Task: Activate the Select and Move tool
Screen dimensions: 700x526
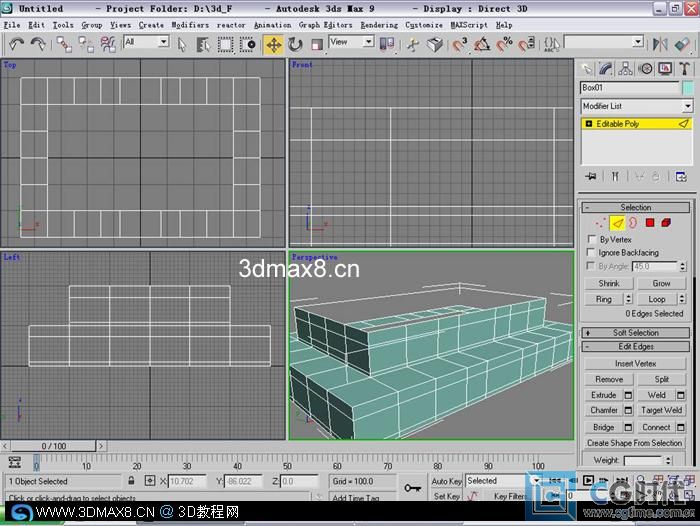Action: 274,45
